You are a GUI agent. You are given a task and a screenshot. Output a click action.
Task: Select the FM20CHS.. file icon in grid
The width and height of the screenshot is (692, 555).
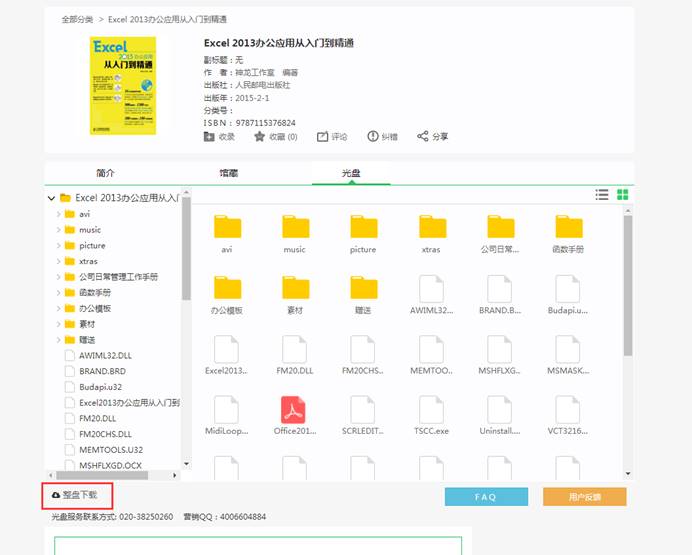[363, 349]
